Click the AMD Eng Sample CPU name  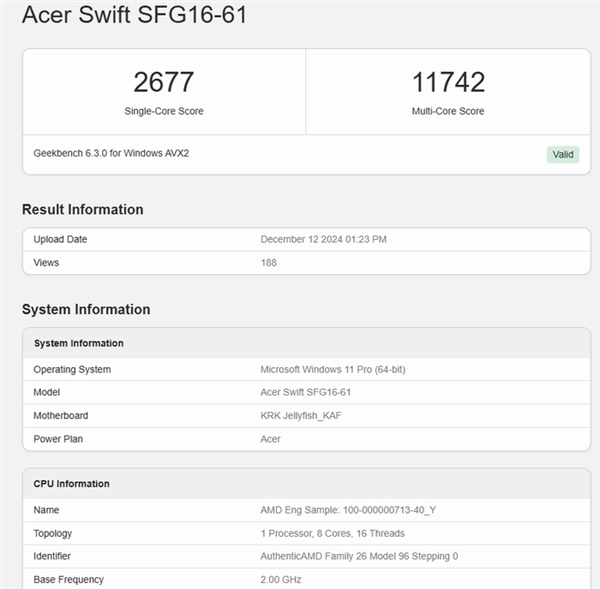pyautogui.click(x=348, y=510)
